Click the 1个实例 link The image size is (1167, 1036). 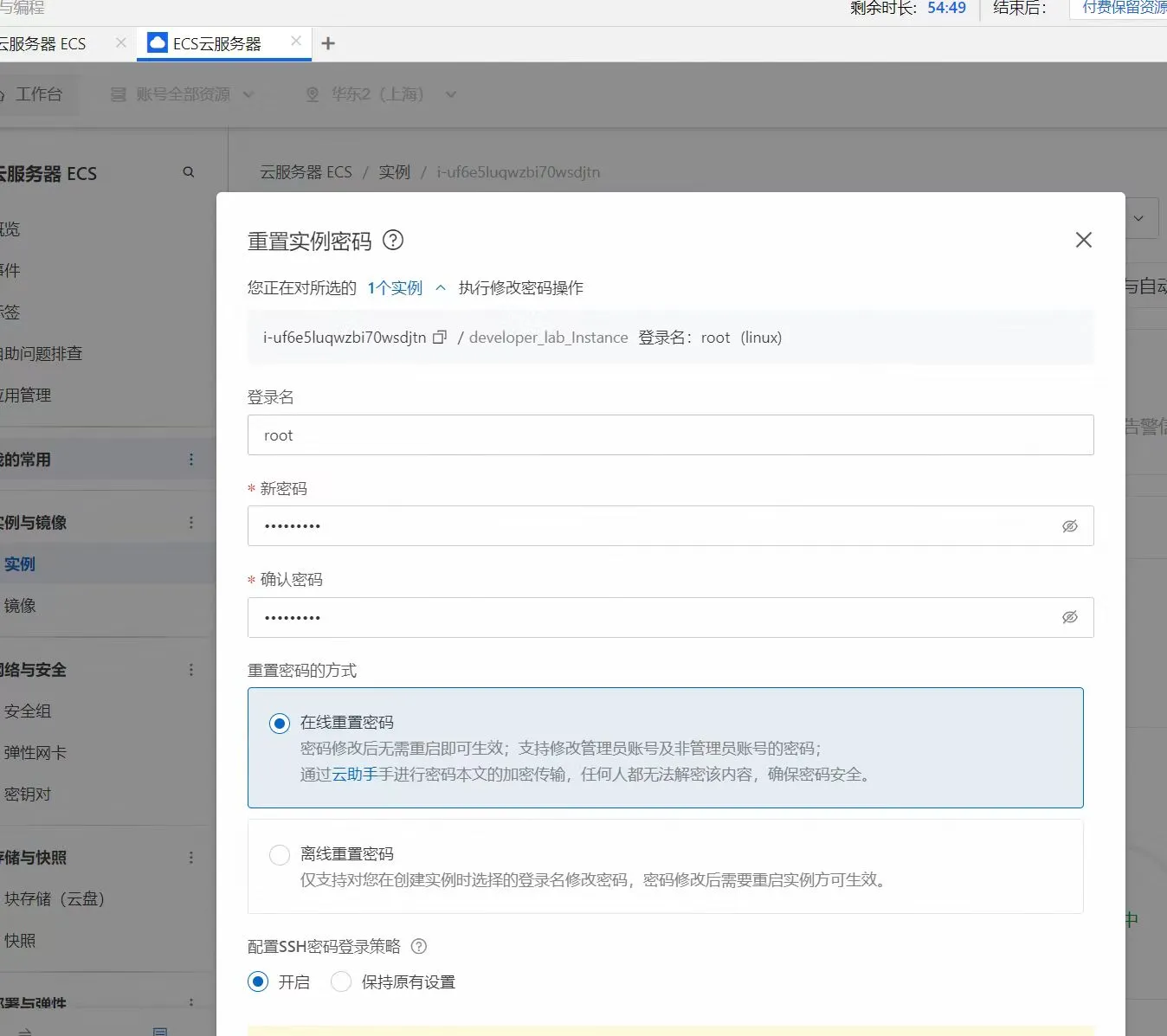pyautogui.click(x=395, y=287)
